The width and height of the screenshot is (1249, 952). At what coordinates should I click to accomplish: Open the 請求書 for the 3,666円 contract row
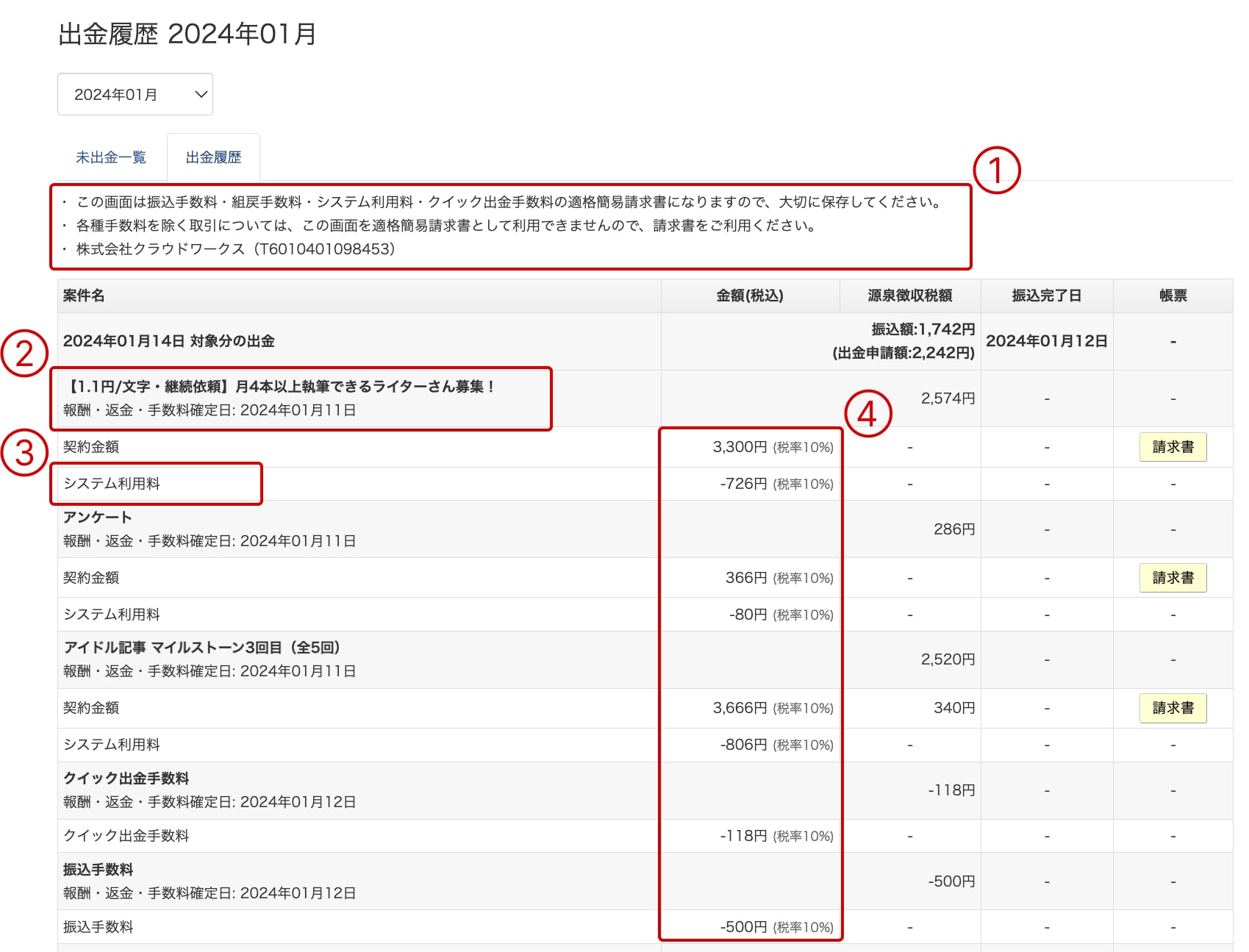(1172, 708)
